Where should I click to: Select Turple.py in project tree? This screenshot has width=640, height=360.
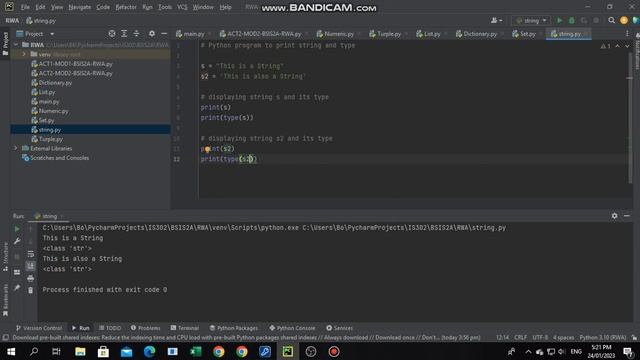coord(47,139)
